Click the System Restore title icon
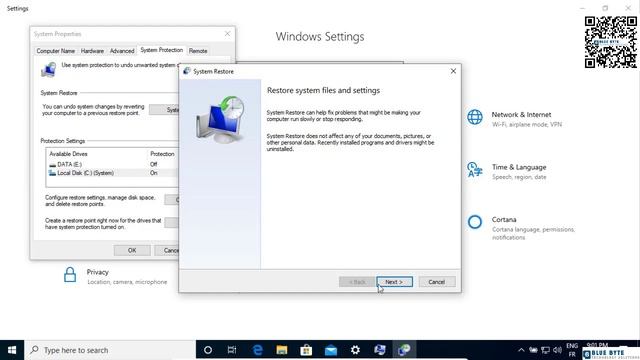The height and width of the screenshot is (360, 640). (187, 71)
